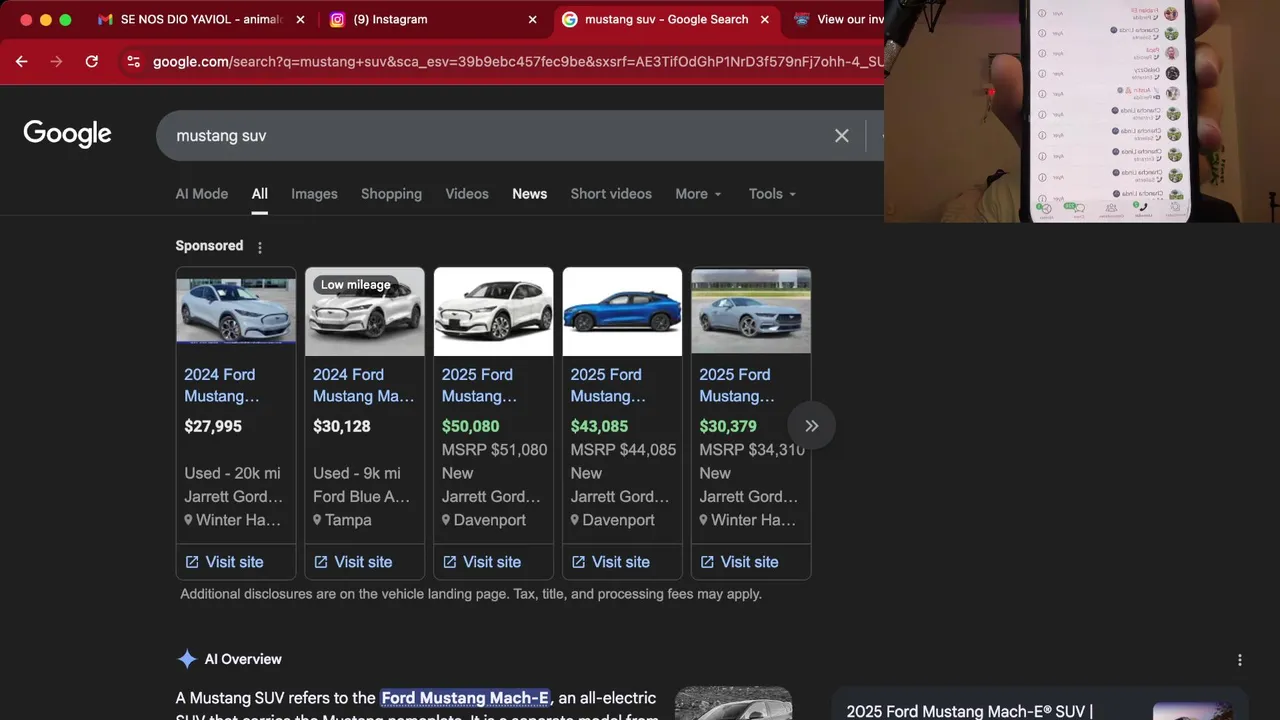Click the red macOS close window button
This screenshot has height=720, width=1280.
tap(26, 20)
